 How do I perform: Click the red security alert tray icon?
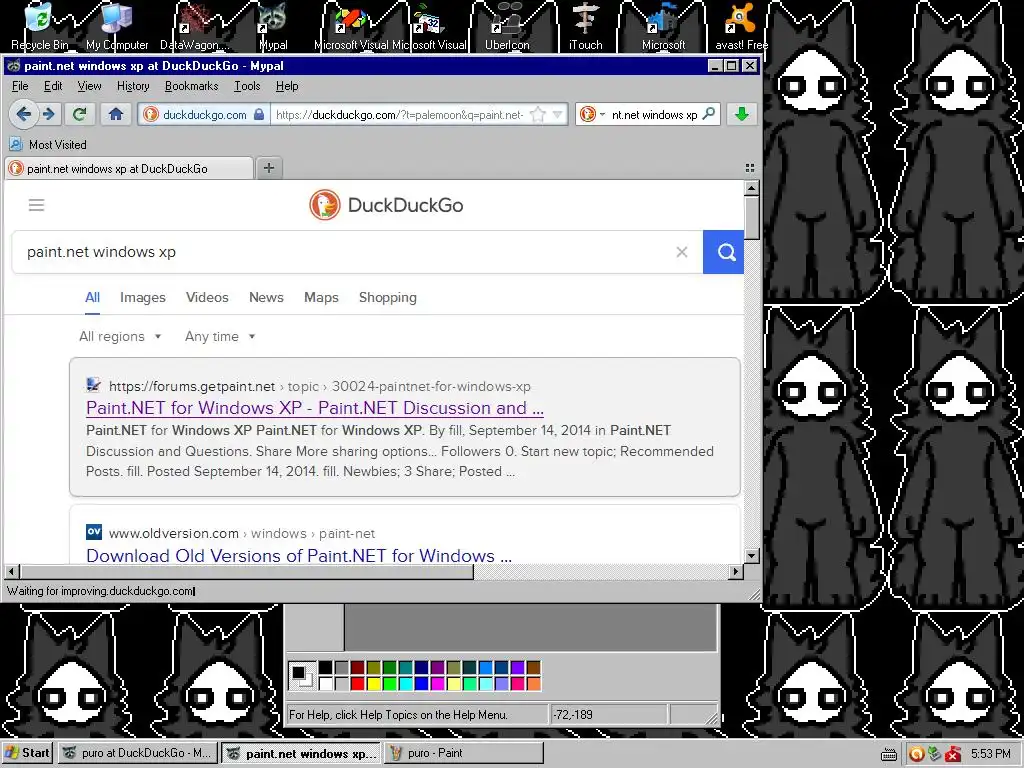coord(953,754)
